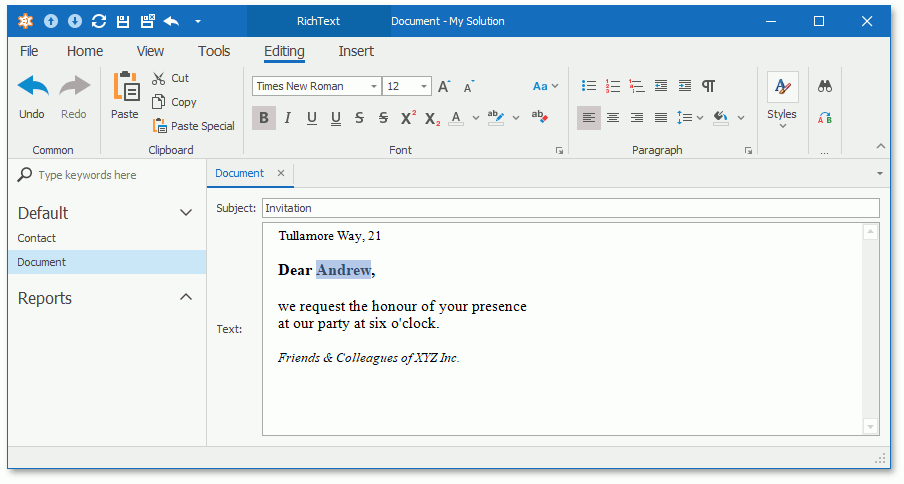Expand the Reports navigation group
The height and width of the screenshot is (484, 904).
click(186, 297)
